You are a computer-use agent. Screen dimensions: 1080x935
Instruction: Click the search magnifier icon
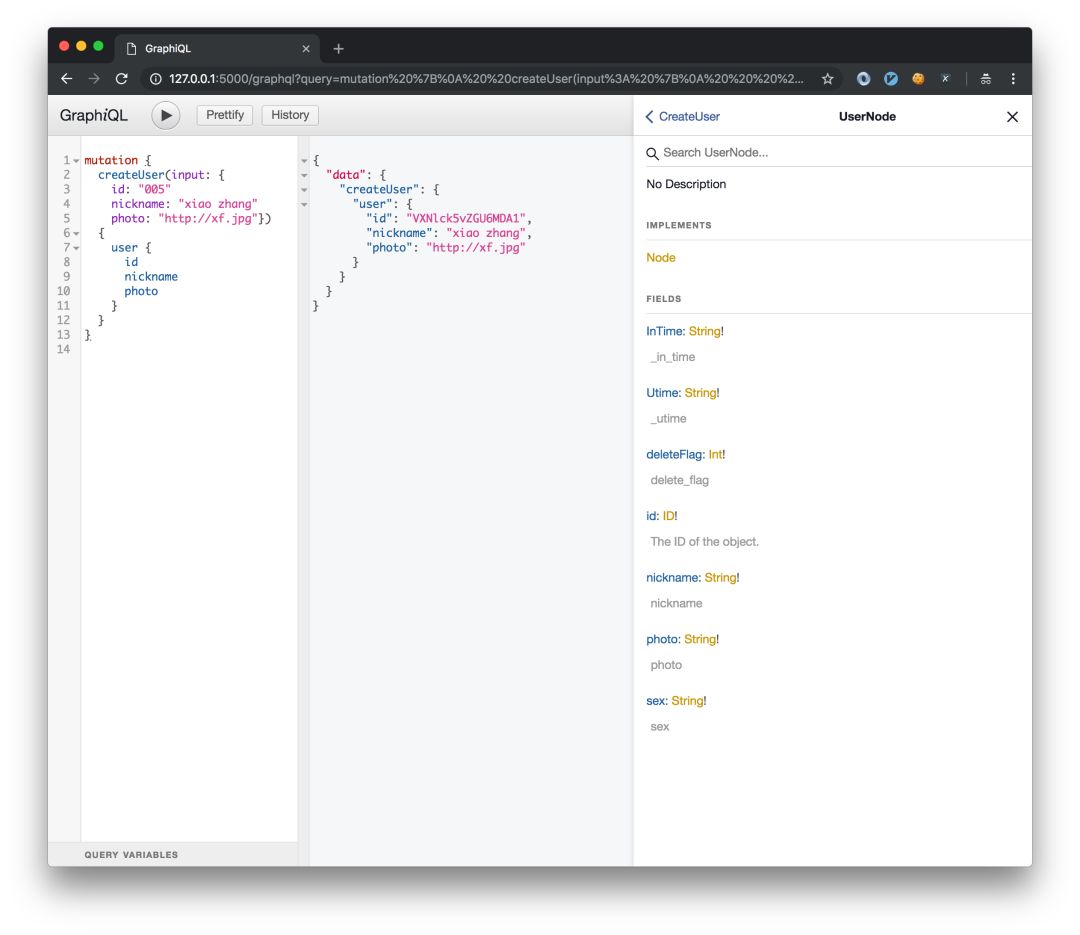pyautogui.click(x=652, y=153)
